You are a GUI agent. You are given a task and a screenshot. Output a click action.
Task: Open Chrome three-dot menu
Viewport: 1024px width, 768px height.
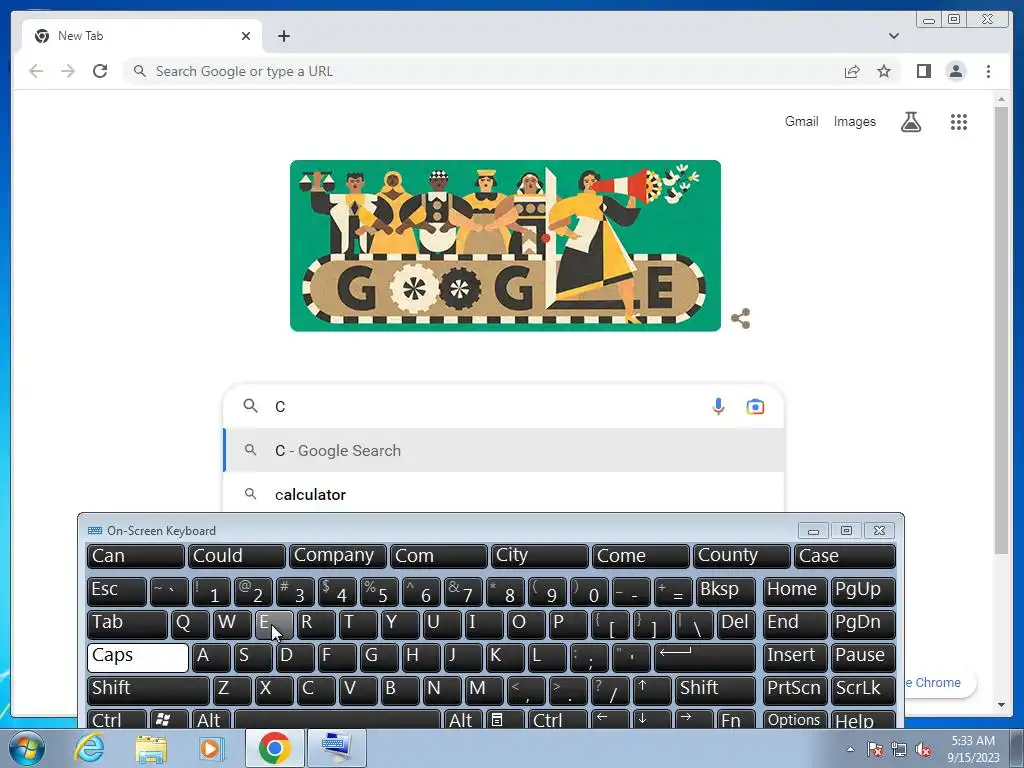(x=988, y=71)
